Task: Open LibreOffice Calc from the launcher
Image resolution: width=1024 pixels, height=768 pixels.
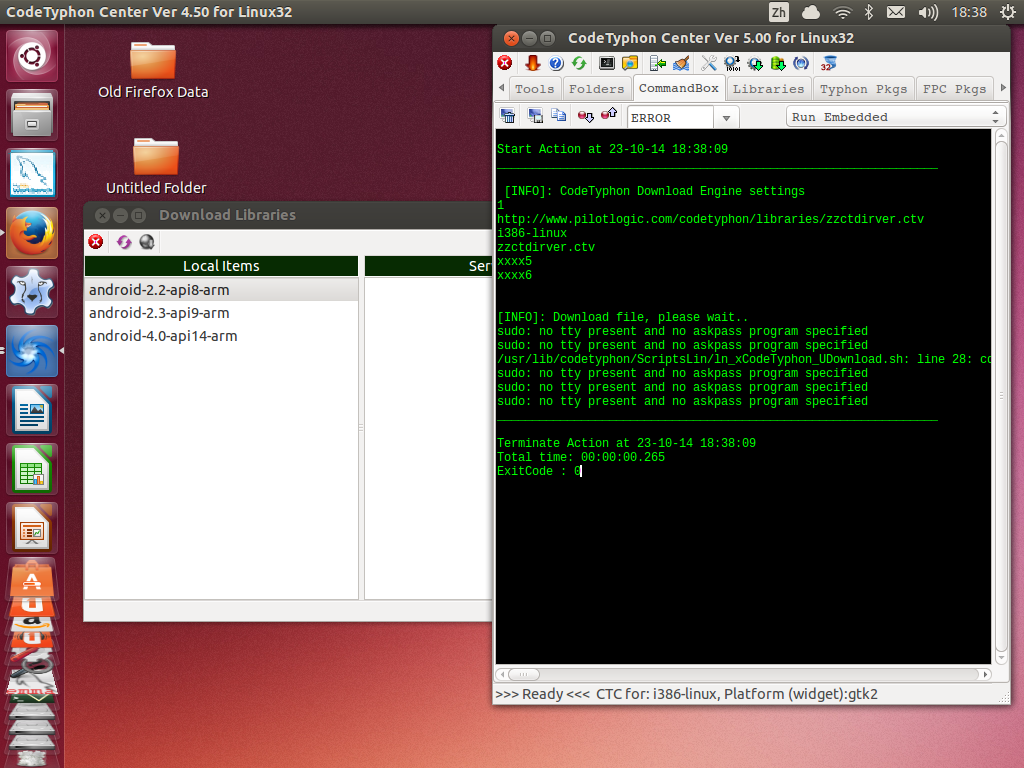Action: 32,469
